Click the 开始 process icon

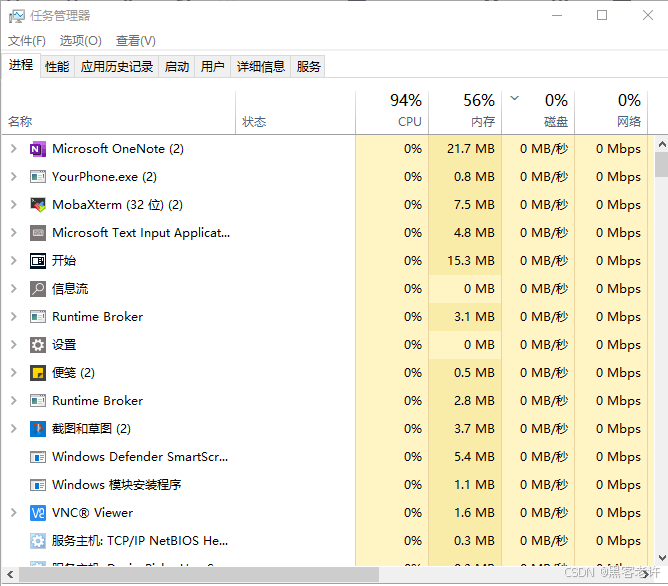pos(38,261)
